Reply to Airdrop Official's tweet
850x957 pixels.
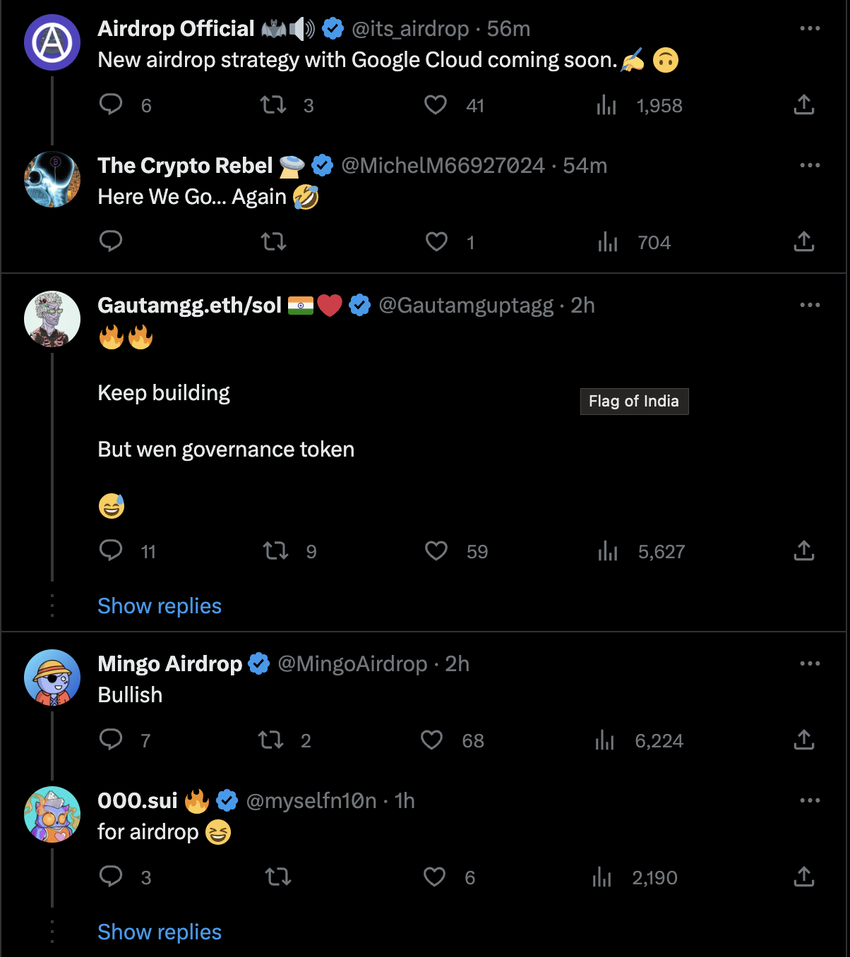click(111, 104)
